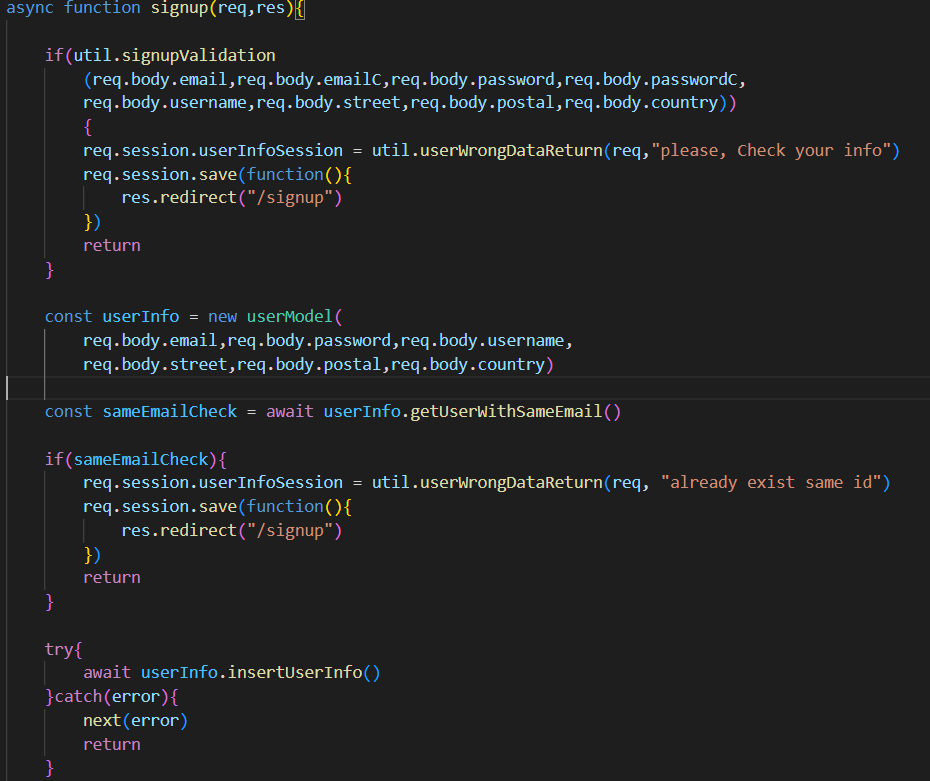The image size is (930, 781).
Task: Click the "please, Check your info" string
Action: [x=771, y=151]
